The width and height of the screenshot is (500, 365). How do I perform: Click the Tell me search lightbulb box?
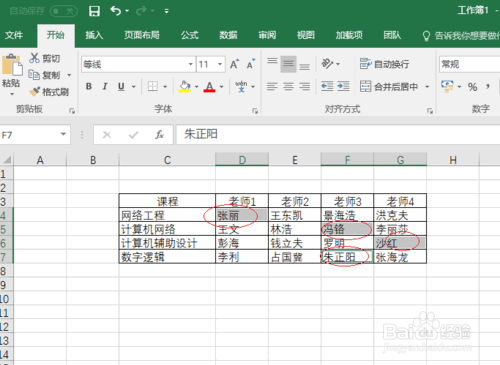pos(461,35)
